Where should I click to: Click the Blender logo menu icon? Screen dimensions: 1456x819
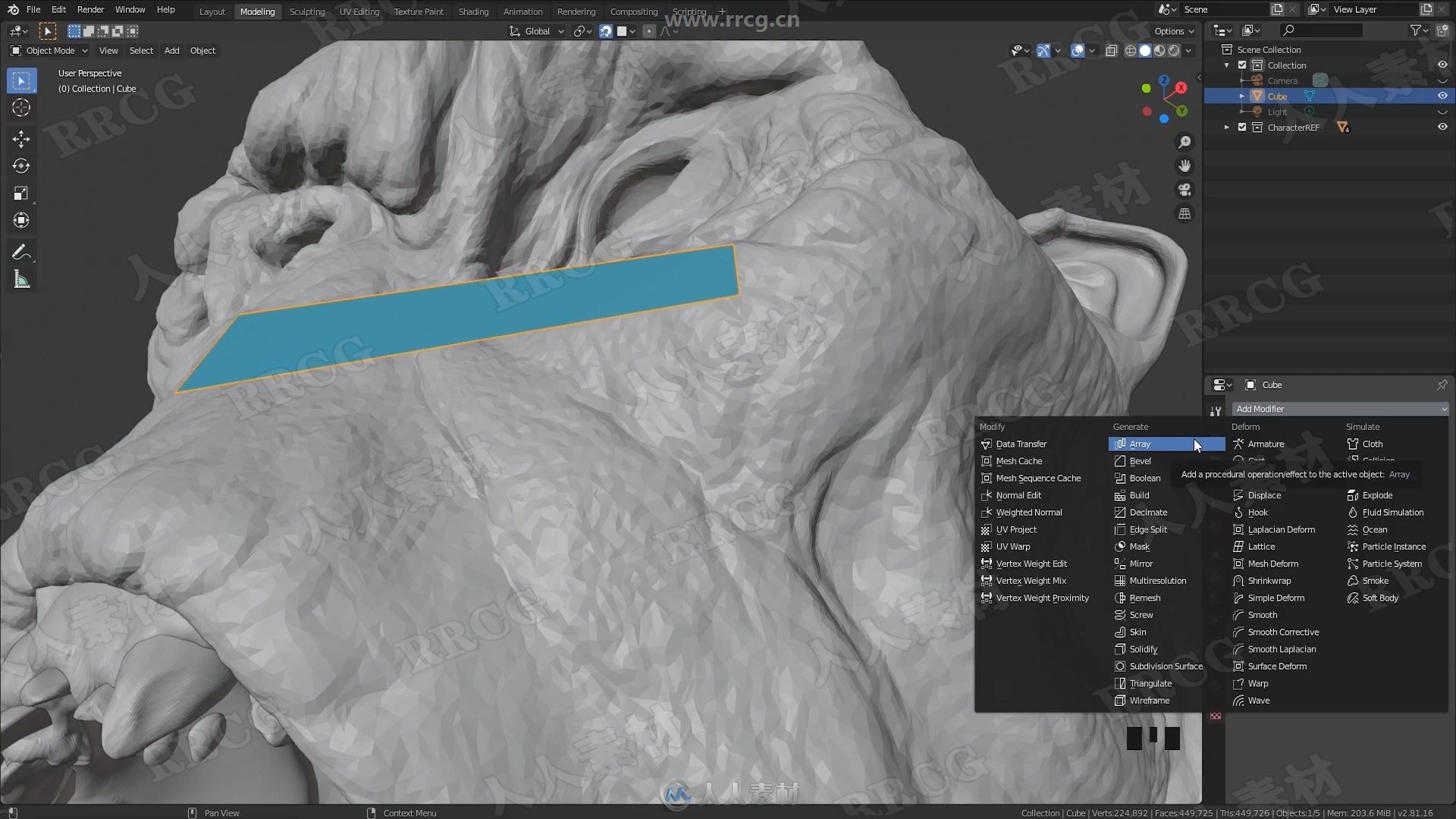[13, 10]
